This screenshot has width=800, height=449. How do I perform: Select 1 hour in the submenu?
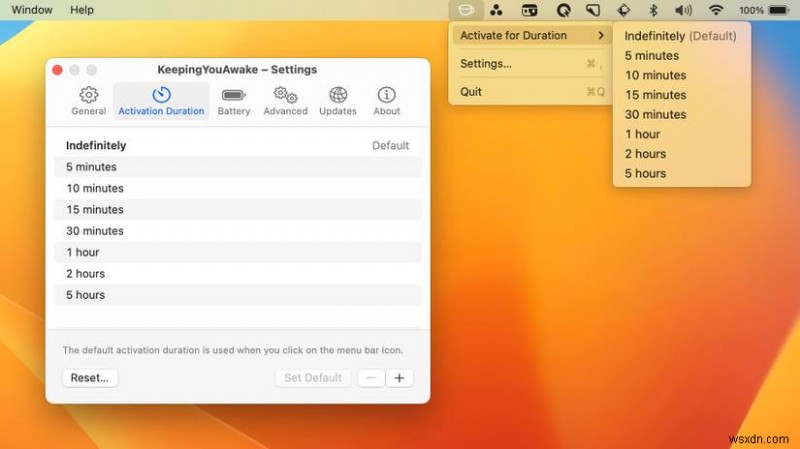point(681,134)
